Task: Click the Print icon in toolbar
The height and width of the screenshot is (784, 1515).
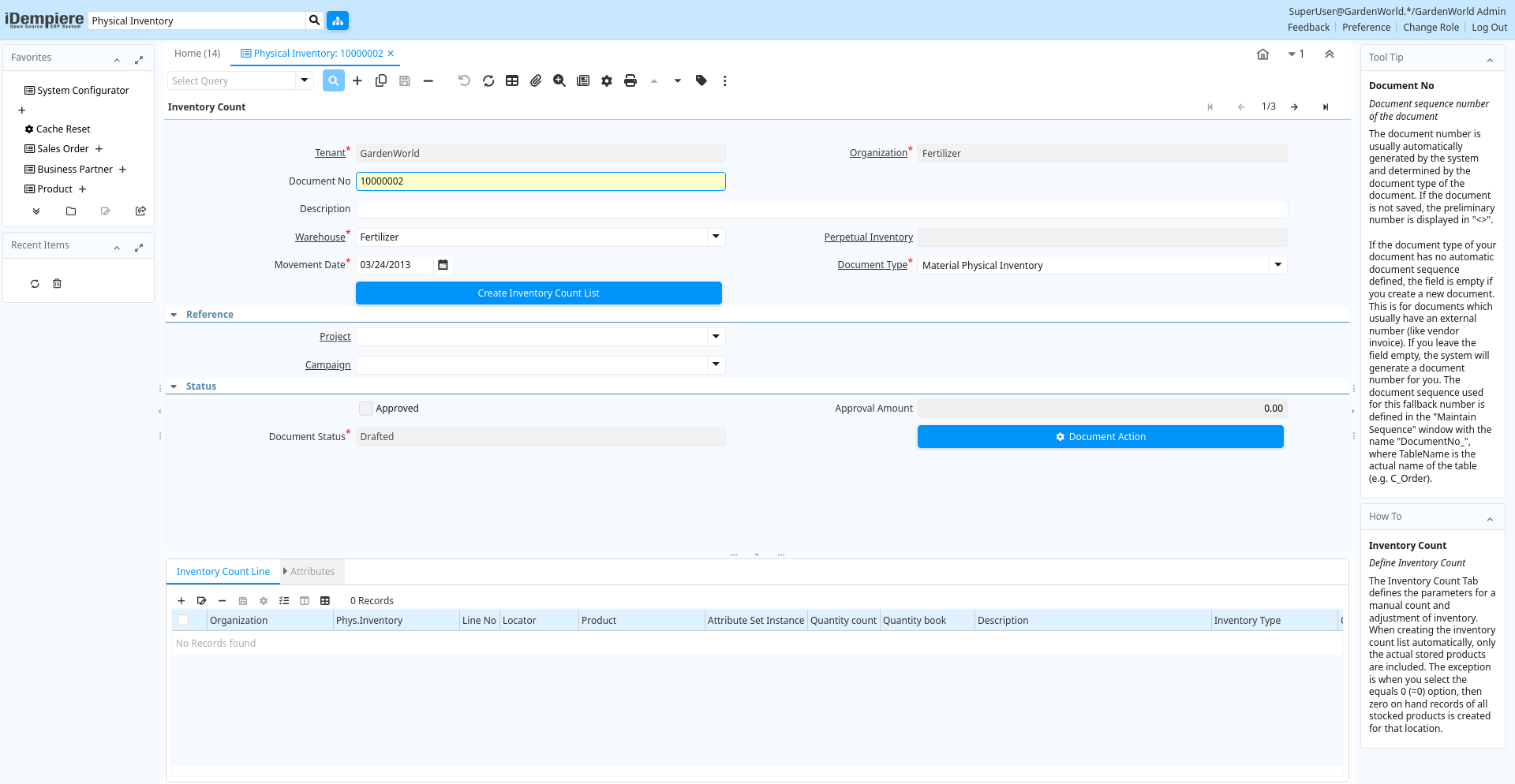Action: tap(630, 80)
